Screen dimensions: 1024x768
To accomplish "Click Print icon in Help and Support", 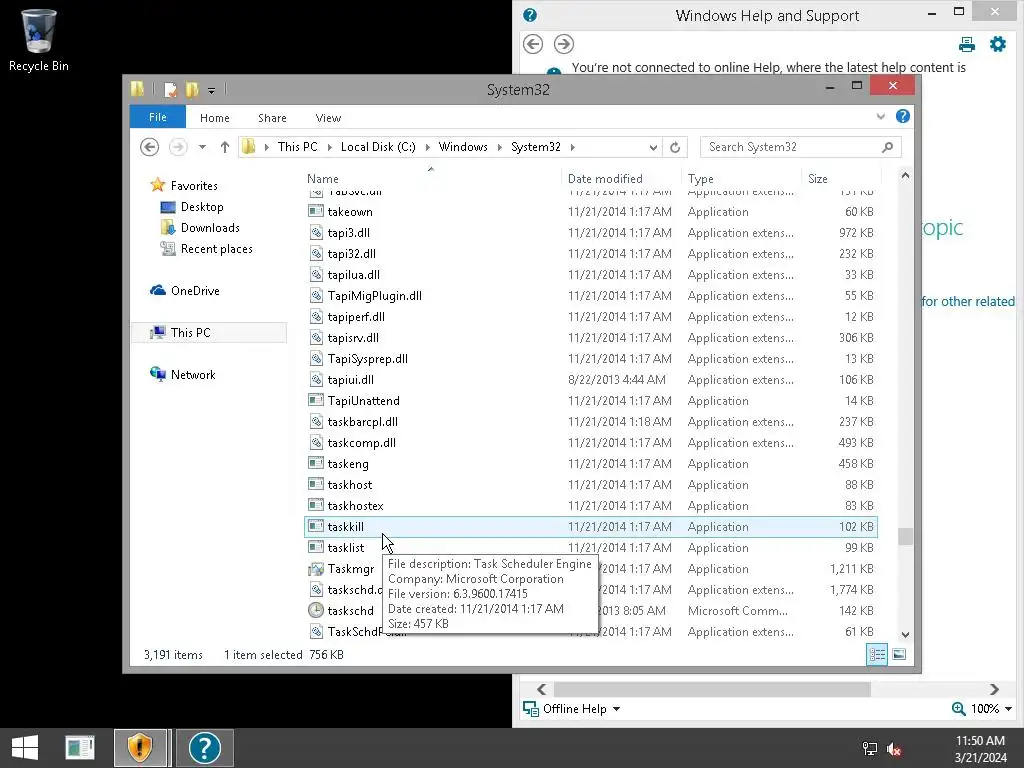I will click(x=967, y=44).
